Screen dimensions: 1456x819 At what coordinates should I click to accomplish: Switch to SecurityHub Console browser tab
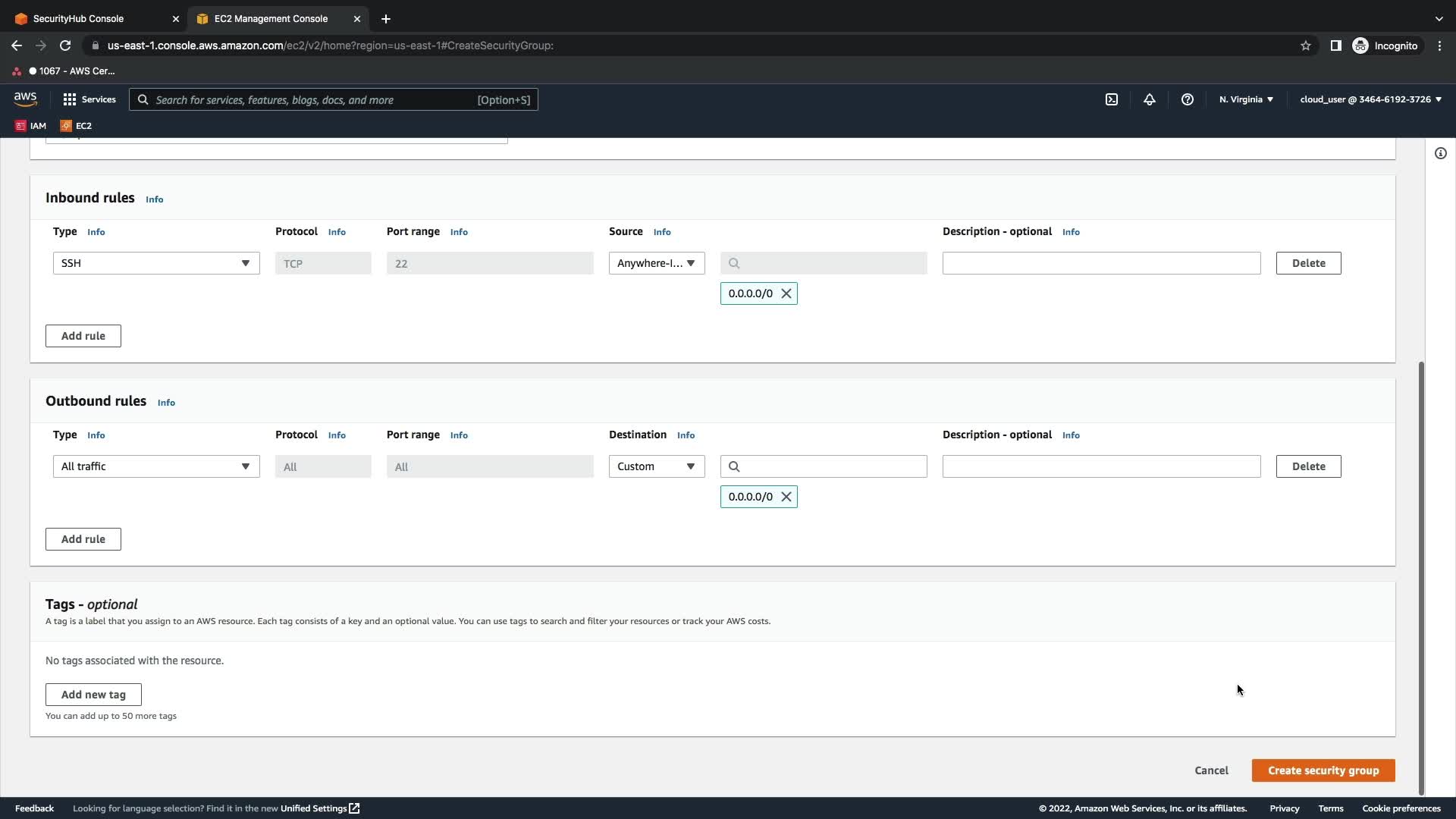coord(79,18)
